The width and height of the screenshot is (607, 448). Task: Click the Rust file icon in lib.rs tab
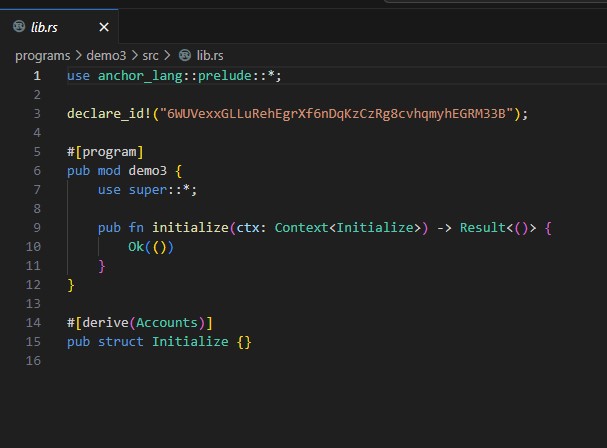(x=19, y=26)
